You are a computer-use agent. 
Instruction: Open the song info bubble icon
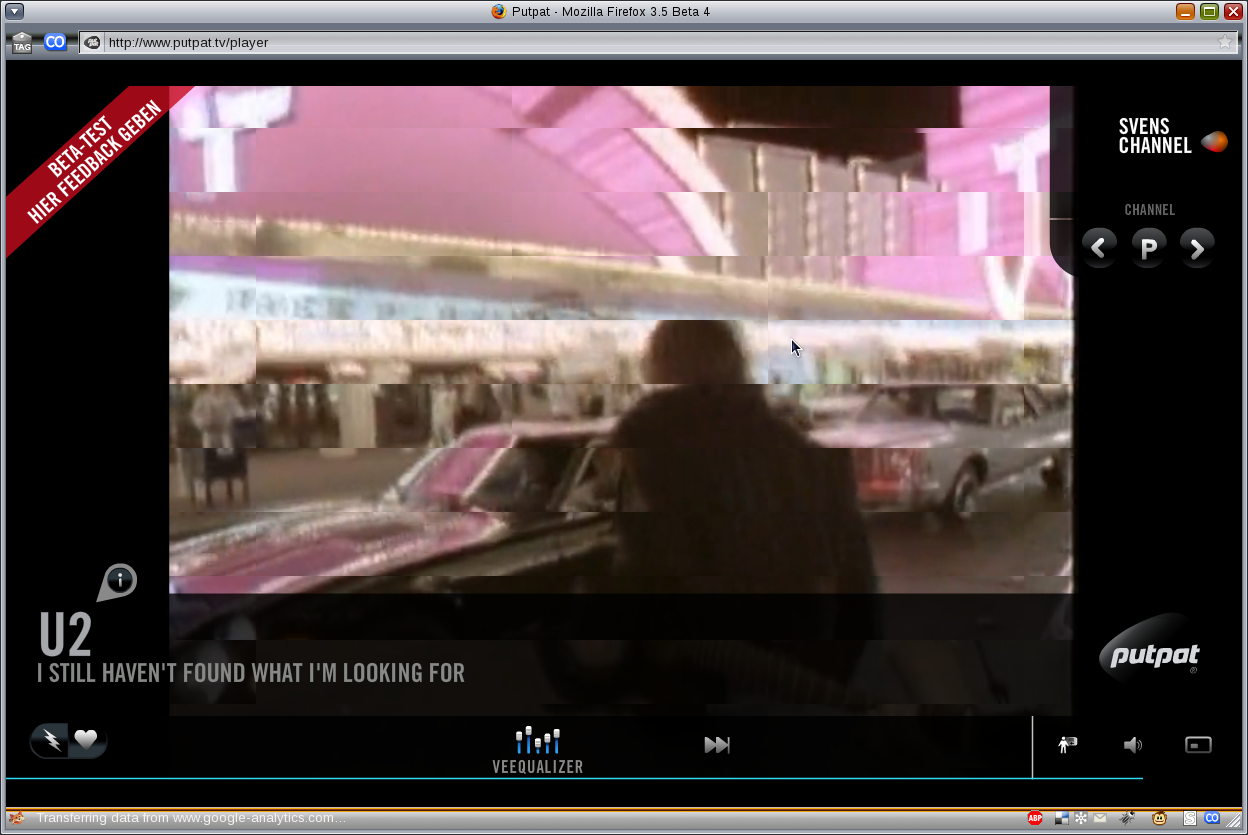[x=119, y=580]
